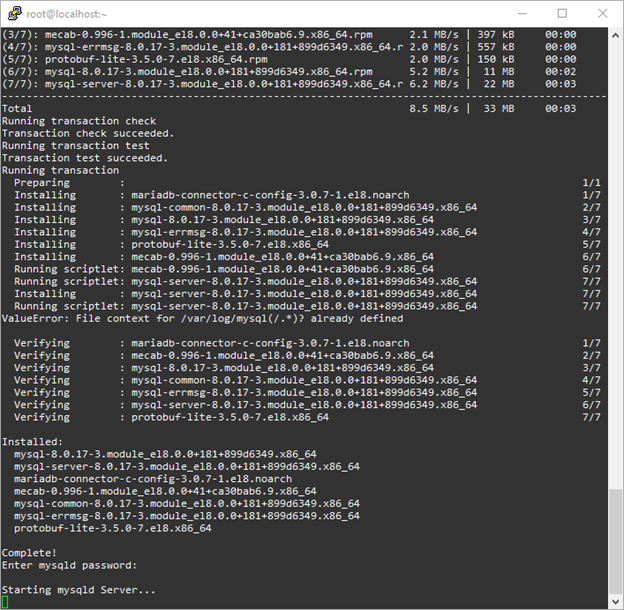Click 'Verifying : protobuf-lite' line

307,417
